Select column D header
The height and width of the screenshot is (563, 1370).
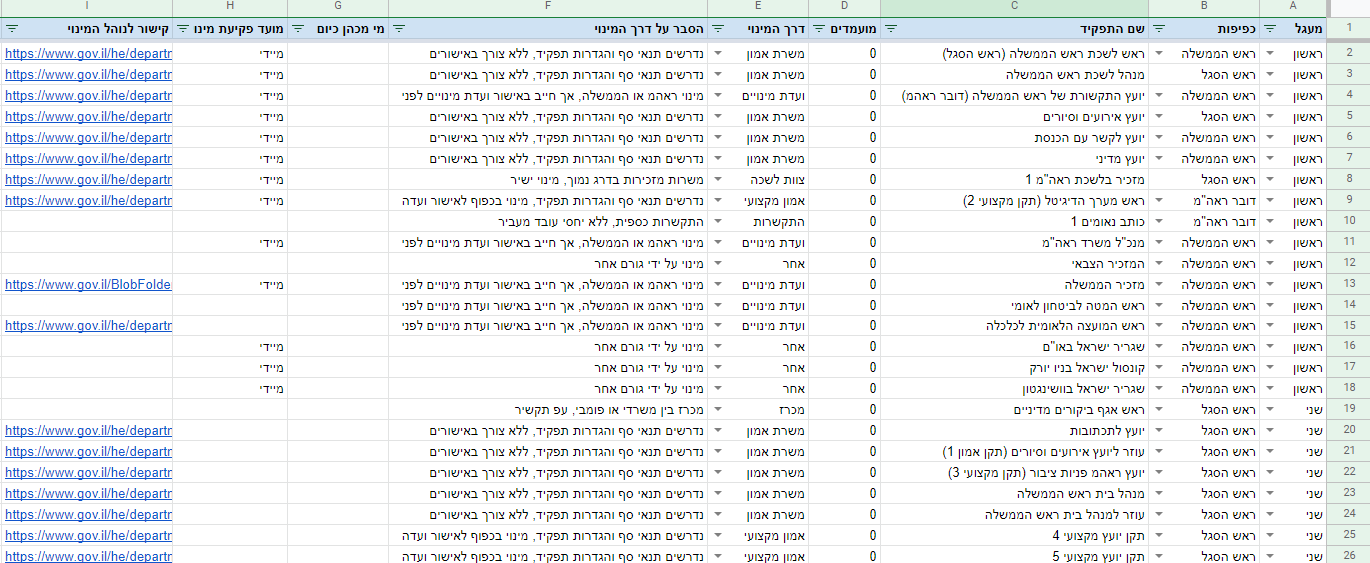click(845, 8)
